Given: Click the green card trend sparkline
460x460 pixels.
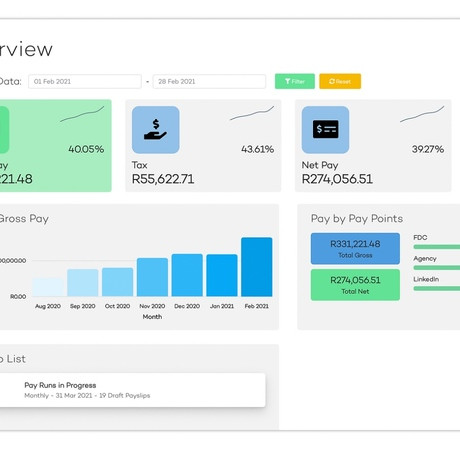Looking at the screenshot, I should [82, 114].
